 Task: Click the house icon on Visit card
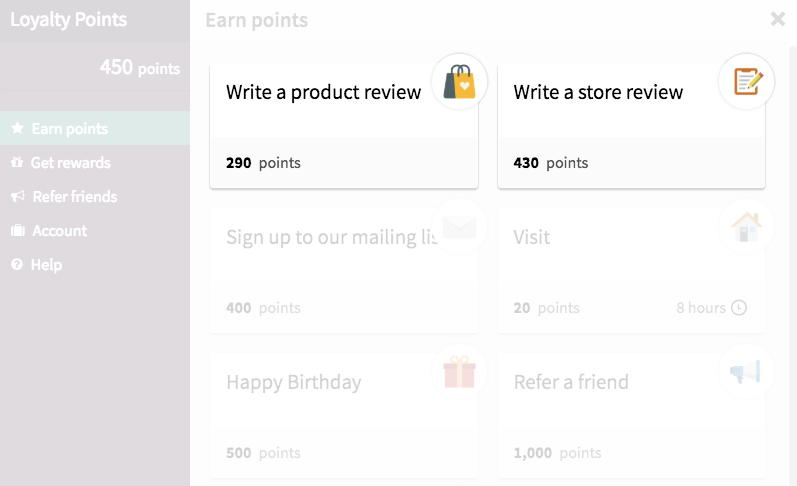click(746, 227)
